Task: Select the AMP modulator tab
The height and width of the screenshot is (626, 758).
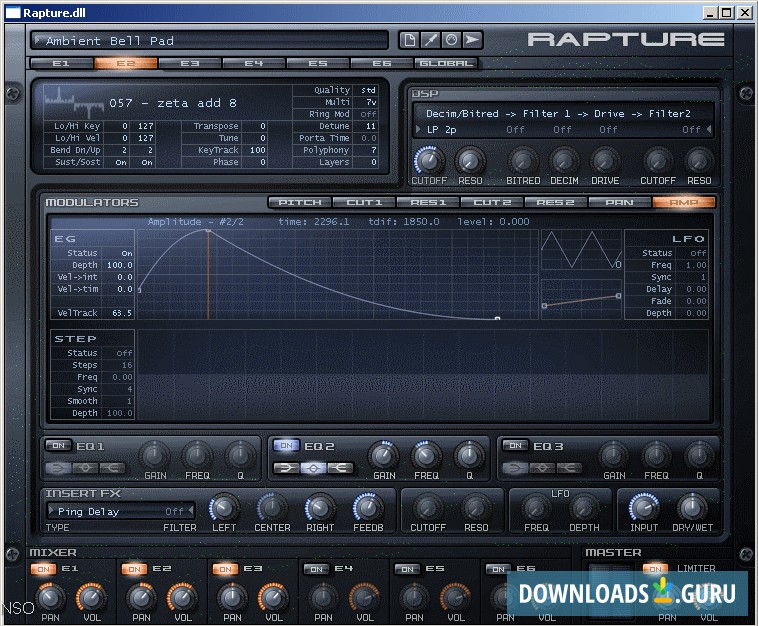Action: click(684, 202)
